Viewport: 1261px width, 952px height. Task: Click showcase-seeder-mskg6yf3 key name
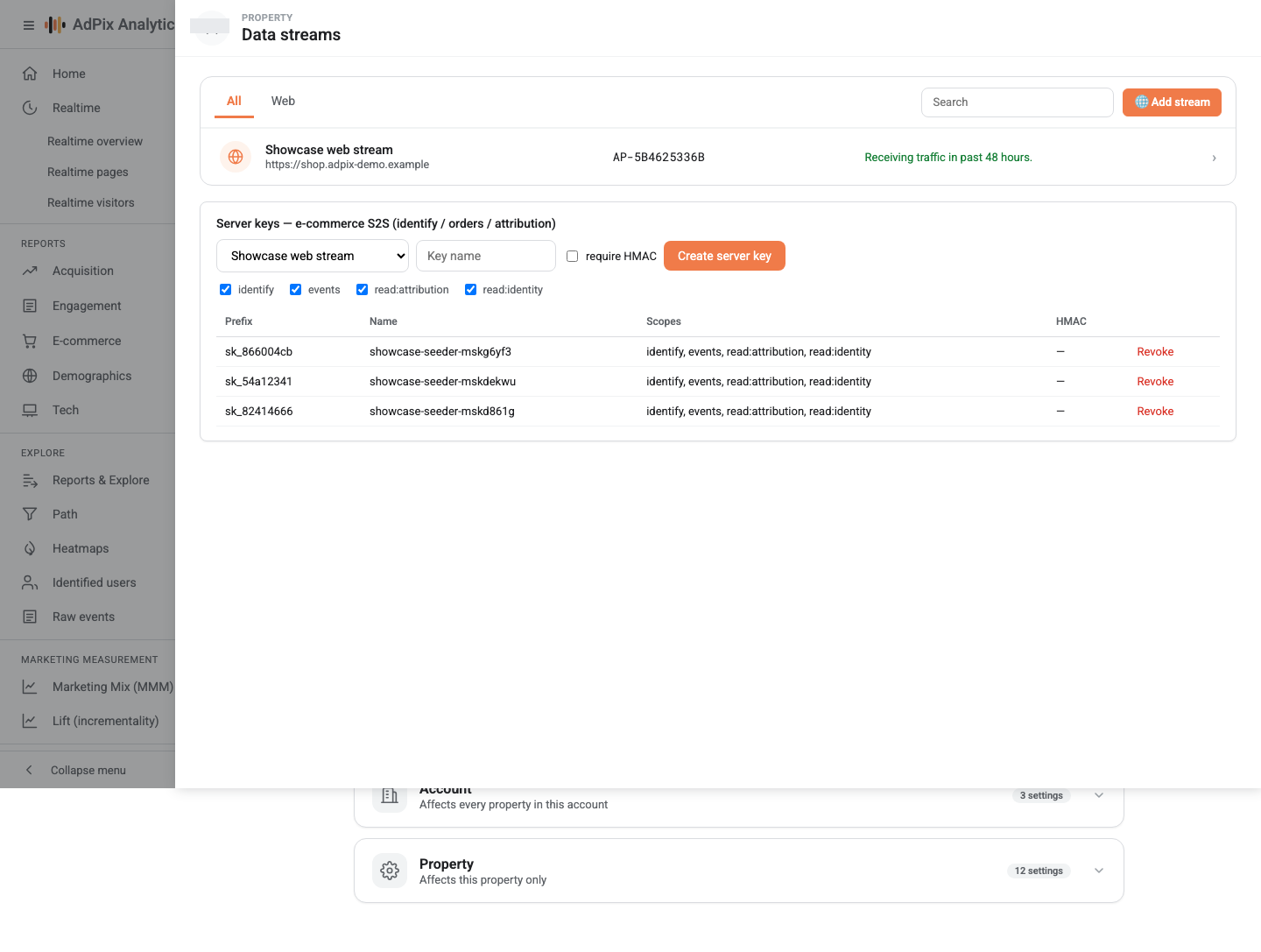pos(440,352)
